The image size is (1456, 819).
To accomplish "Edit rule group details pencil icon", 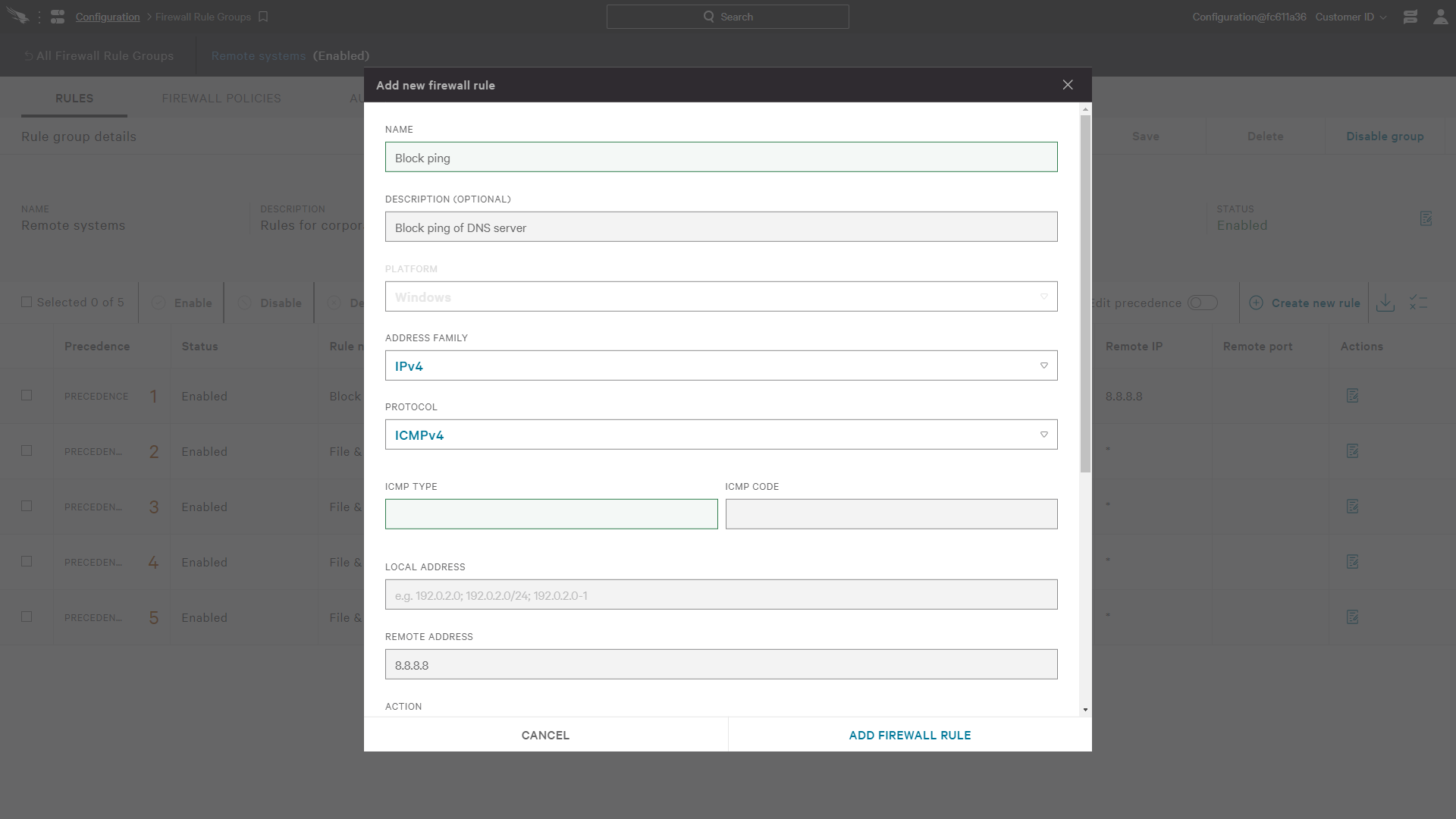I will [x=1426, y=218].
